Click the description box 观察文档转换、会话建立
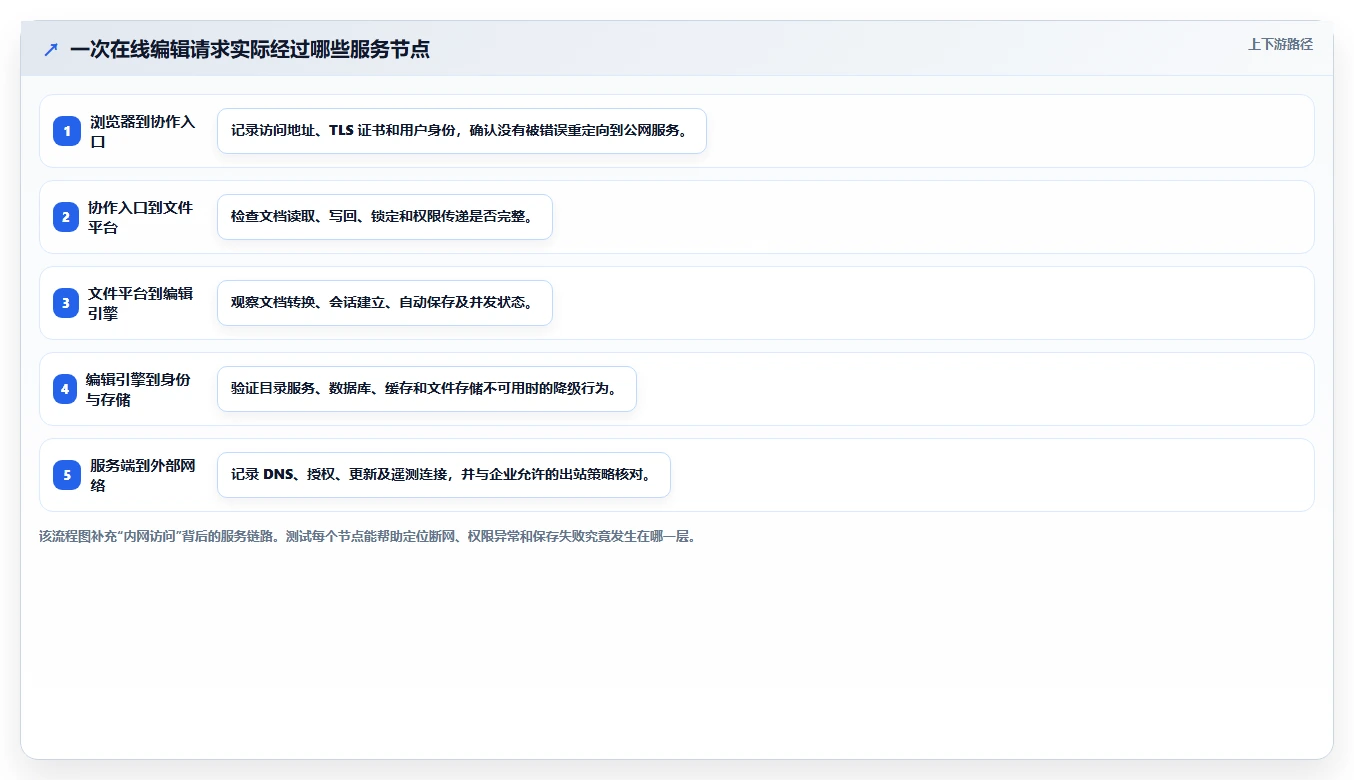The height and width of the screenshot is (780, 1354). pos(385,303)
